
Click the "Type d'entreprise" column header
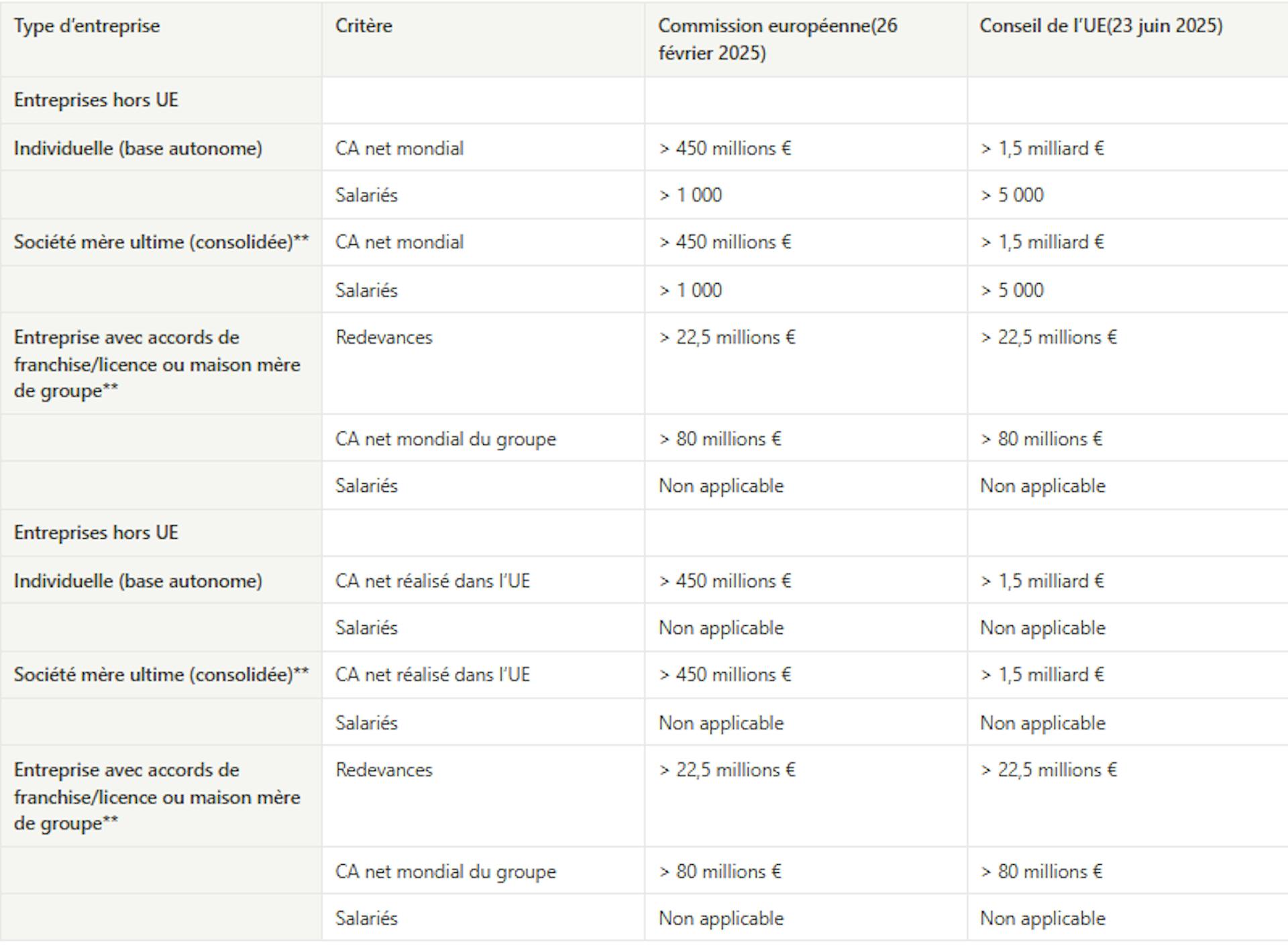(x=87, y=26)
